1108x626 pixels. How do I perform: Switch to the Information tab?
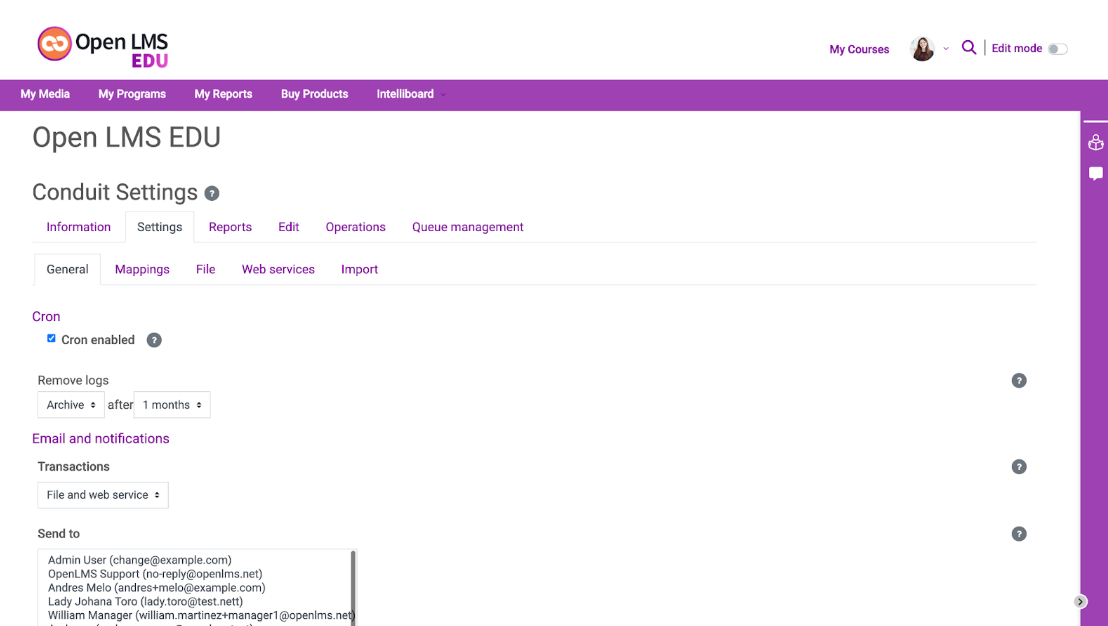tap(78, 227)
